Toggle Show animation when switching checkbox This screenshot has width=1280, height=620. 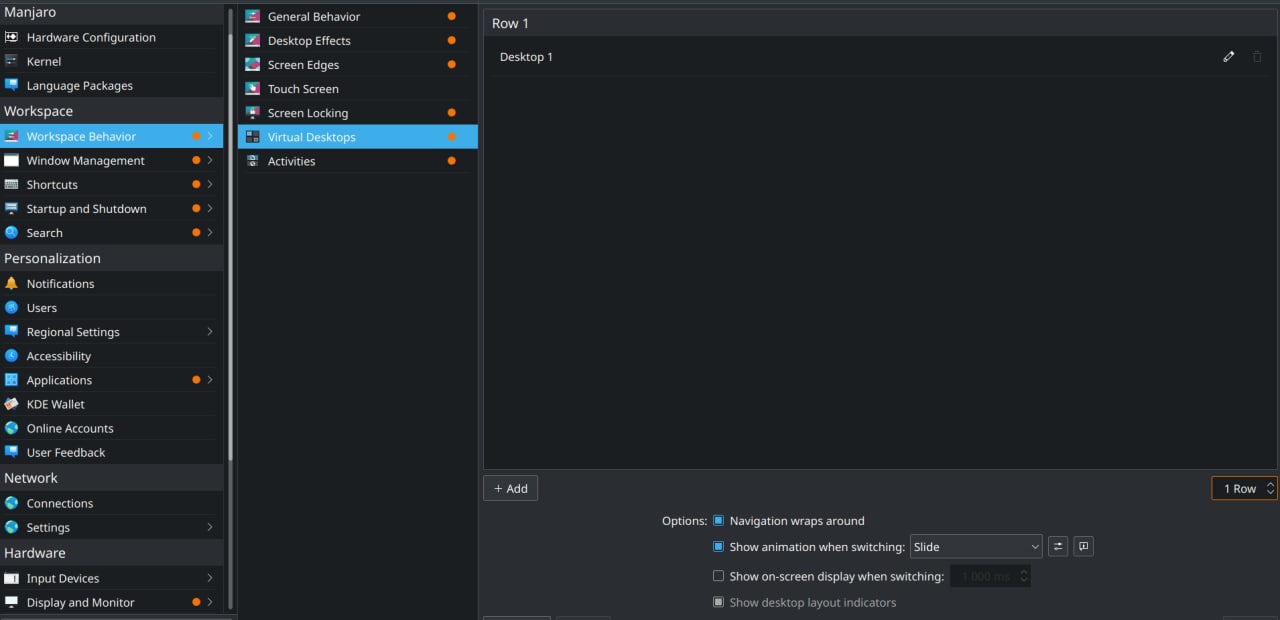pos(718,546)
